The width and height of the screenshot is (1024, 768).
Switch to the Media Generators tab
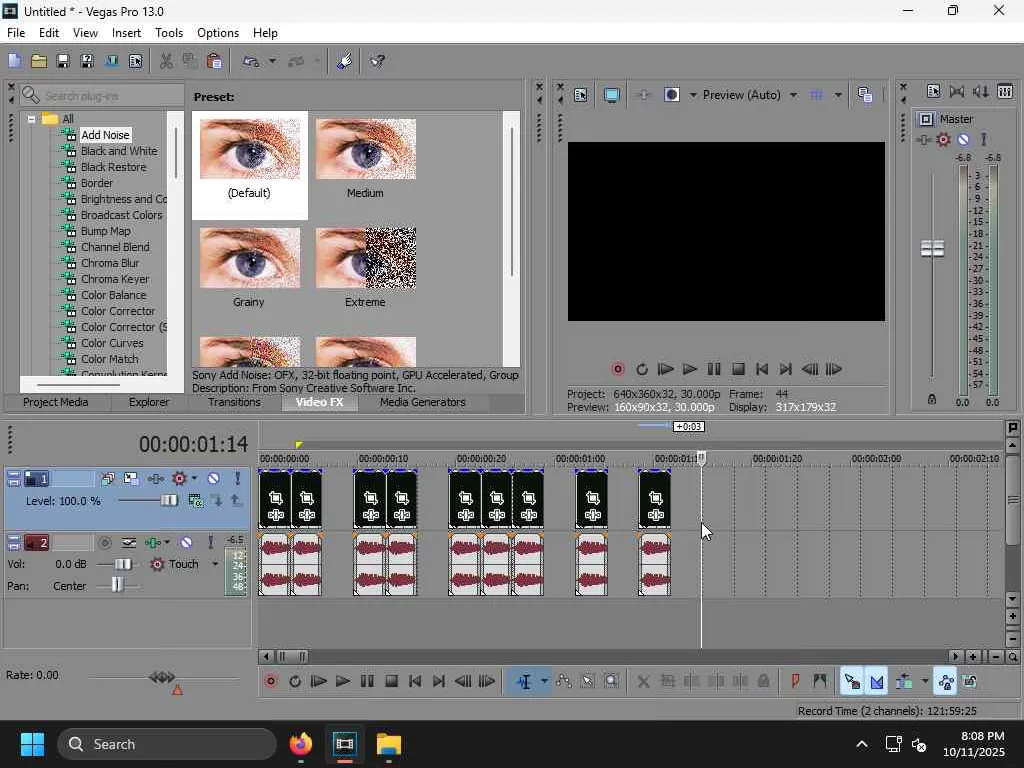pos(422,402)
